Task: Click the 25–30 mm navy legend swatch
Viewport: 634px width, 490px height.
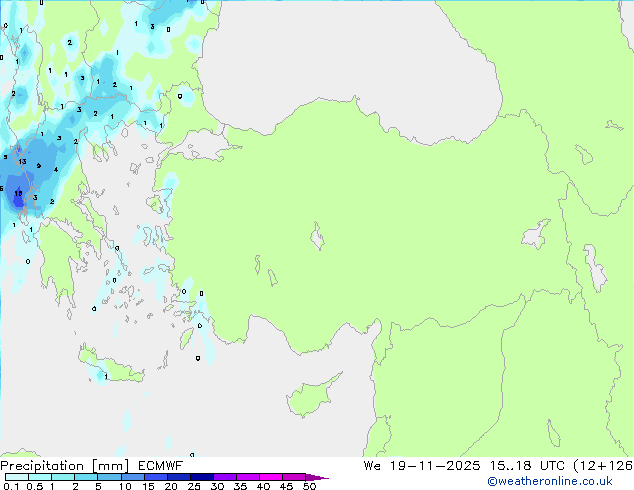Action: 201,477
